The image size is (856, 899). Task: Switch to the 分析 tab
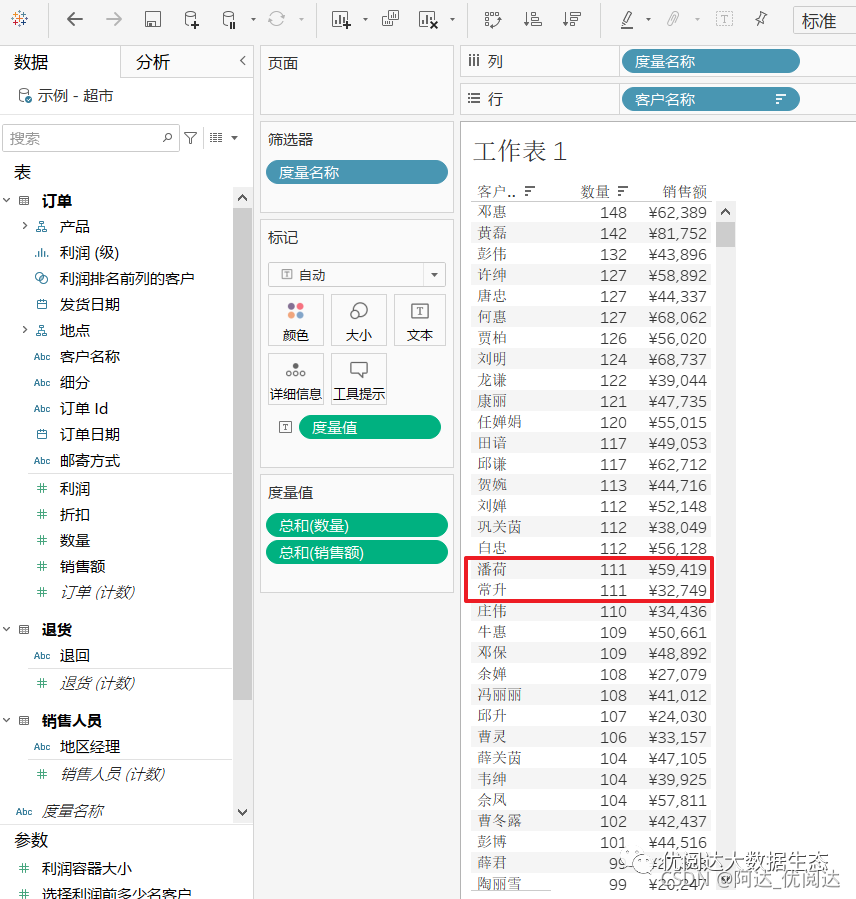[153, 62]
